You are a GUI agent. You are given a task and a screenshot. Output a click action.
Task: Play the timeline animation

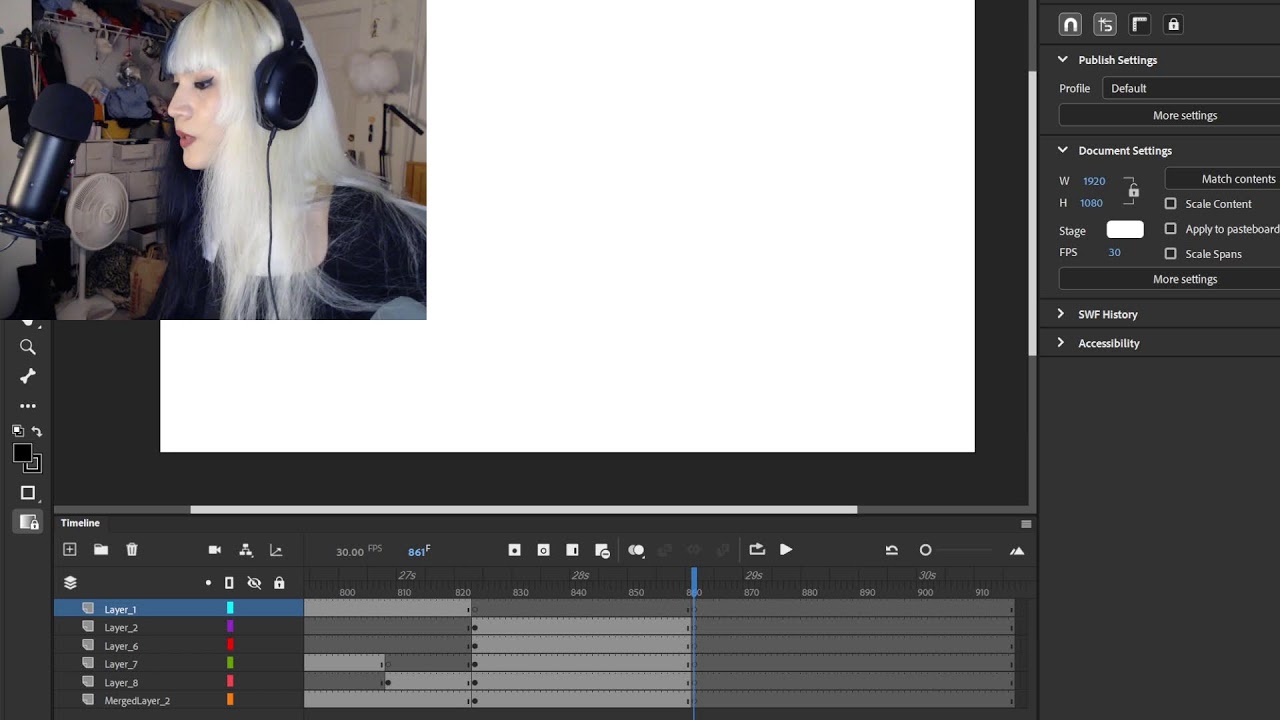coord(786,550)
